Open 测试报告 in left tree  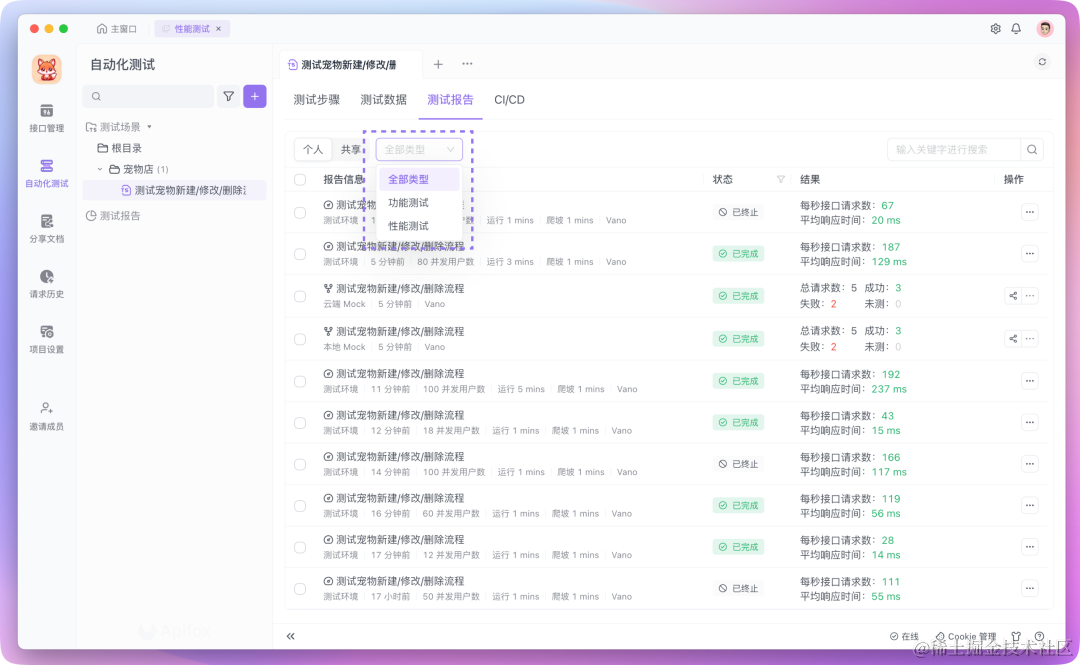[113, 216]
